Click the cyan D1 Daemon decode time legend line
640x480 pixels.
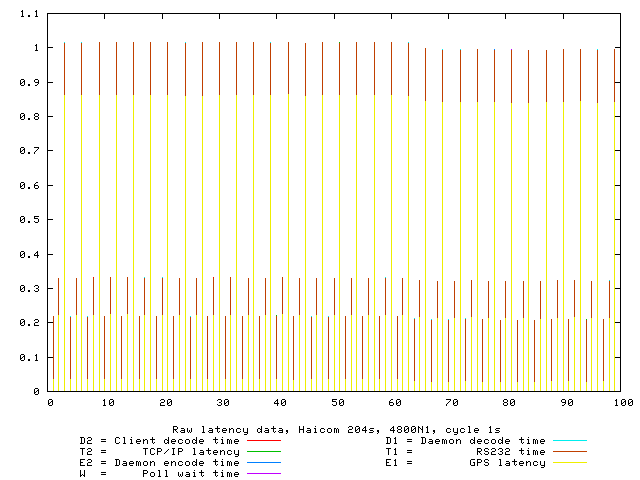[569, 440]
